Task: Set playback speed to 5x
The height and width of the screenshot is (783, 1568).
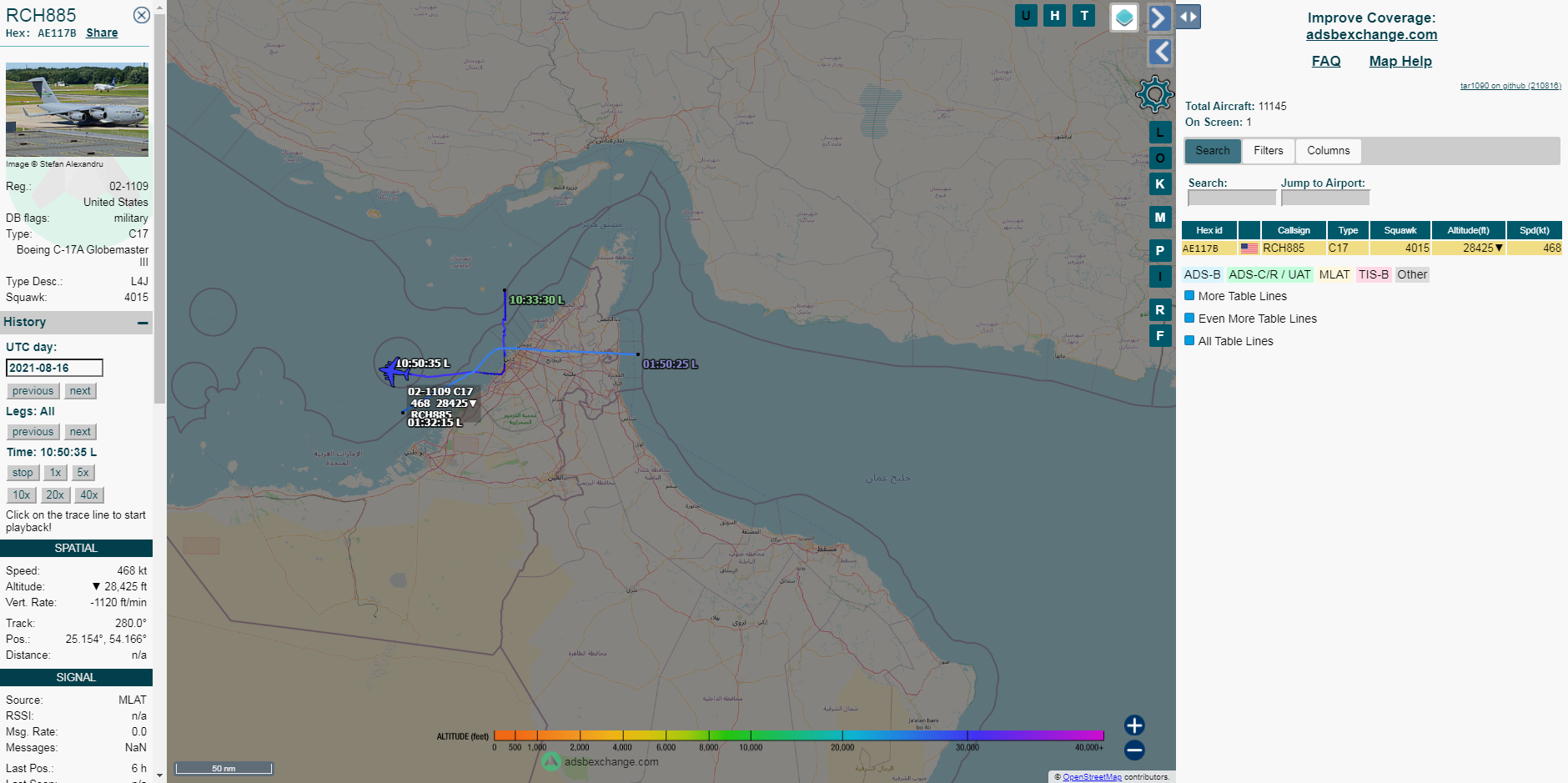Action: pyautogui.click(x=83, y=473)
